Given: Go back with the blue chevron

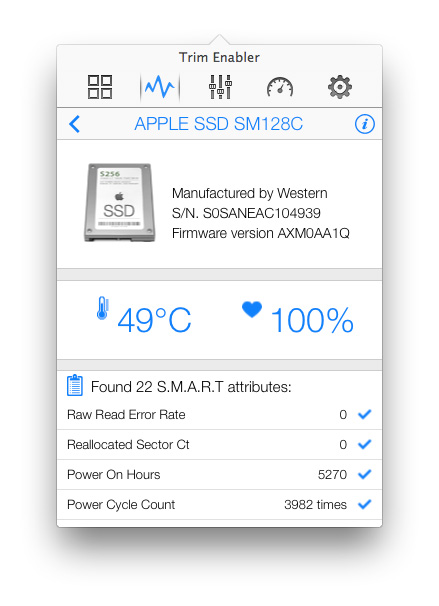Looking at the screenshot, I should coord(74,124).
